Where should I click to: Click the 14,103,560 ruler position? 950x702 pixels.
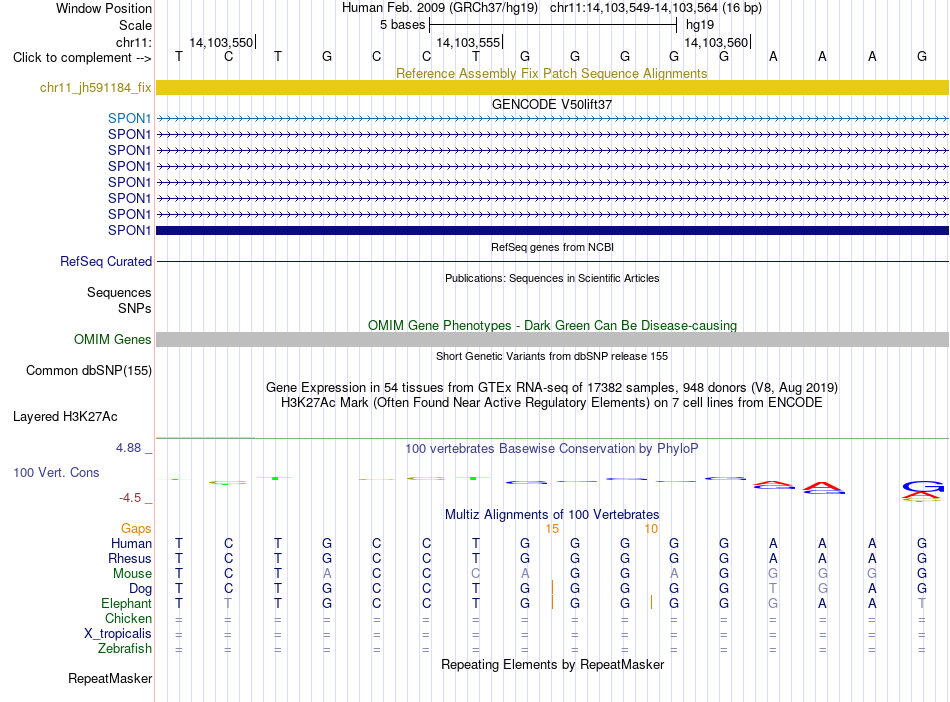(x=717, y=42)
